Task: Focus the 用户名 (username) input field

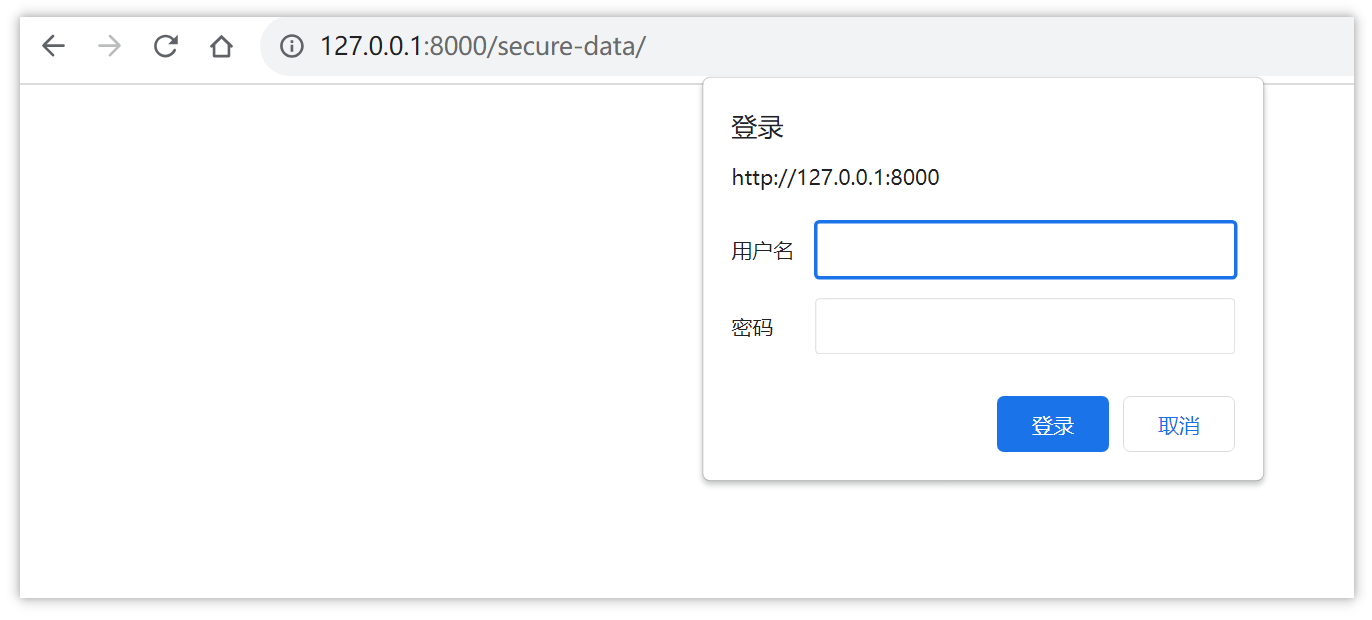Action: pyautogui.click(x=1025, y=249)
